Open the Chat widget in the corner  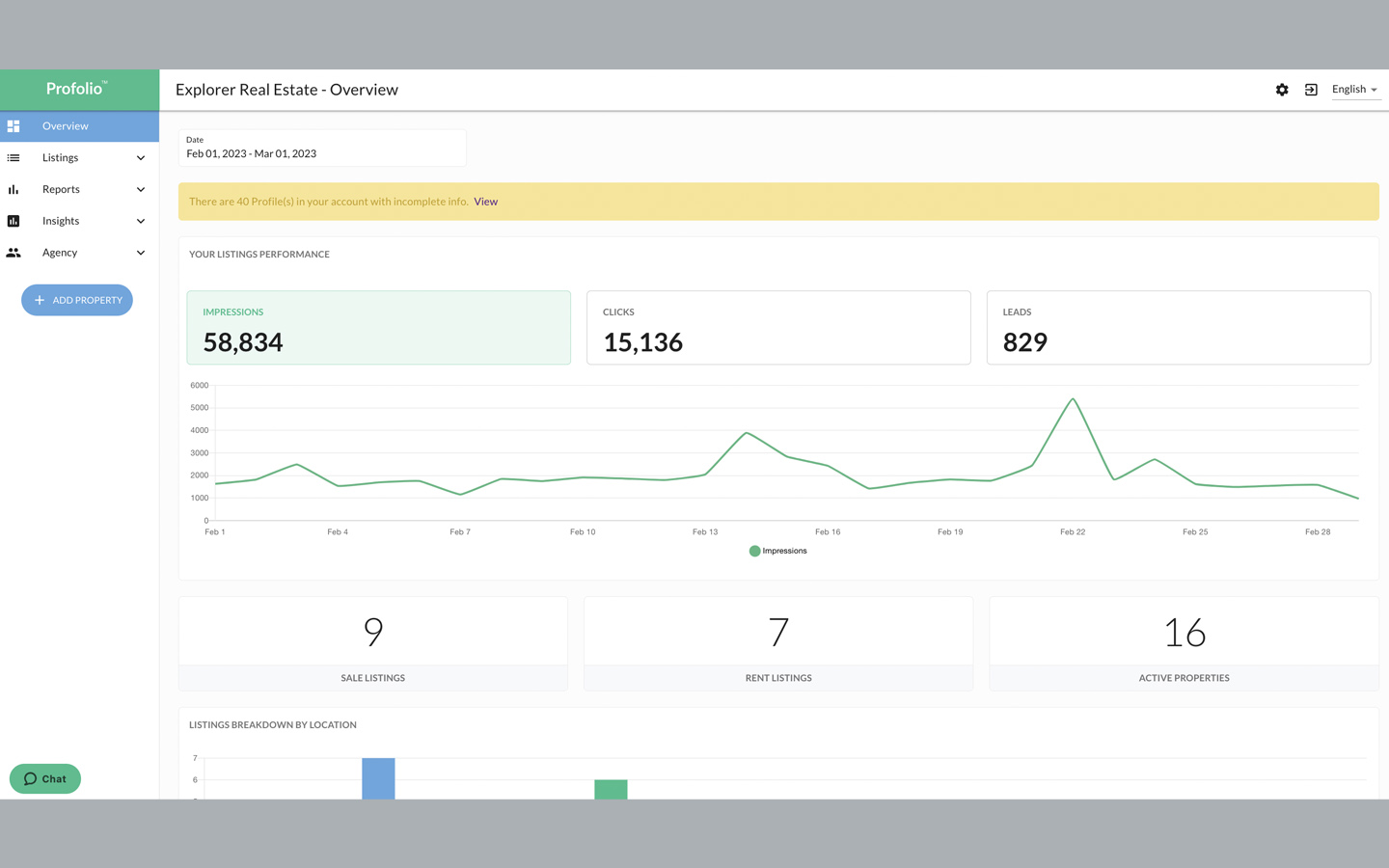[44, 778]
